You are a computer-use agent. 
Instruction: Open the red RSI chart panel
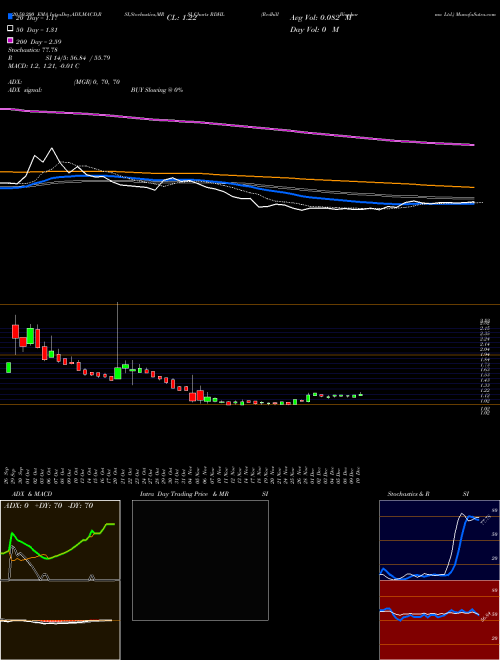pos(439,620)
